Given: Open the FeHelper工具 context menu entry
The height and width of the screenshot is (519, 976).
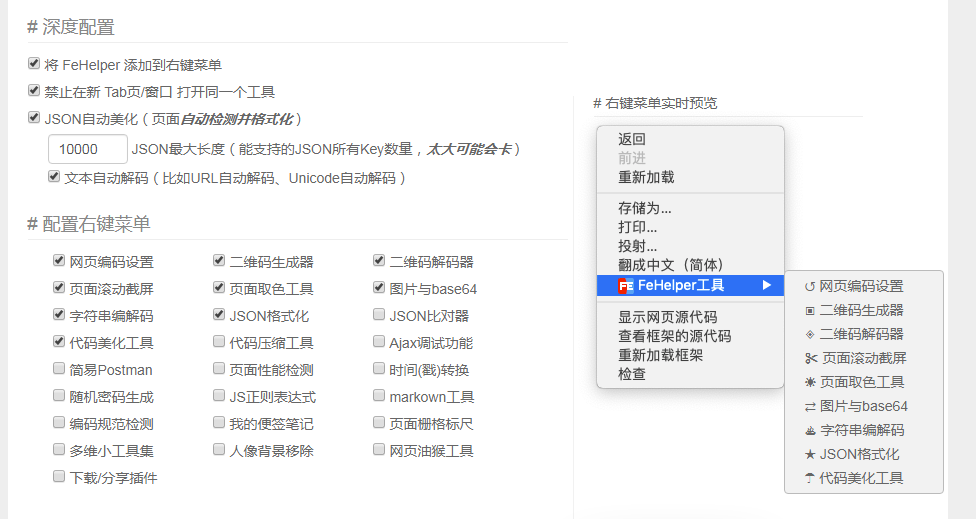Looking at the screenshot, I should point(690,286).
